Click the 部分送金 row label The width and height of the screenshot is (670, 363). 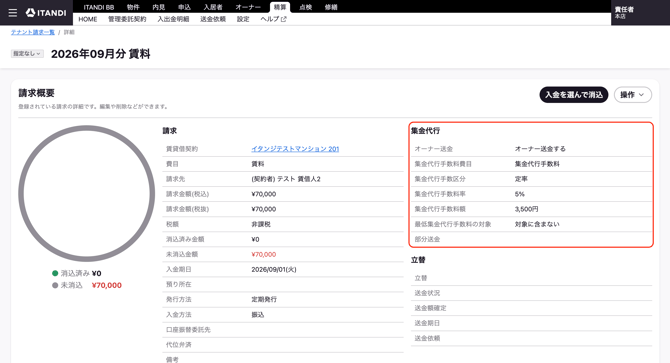pyautogui.click(x=427, y=239)
